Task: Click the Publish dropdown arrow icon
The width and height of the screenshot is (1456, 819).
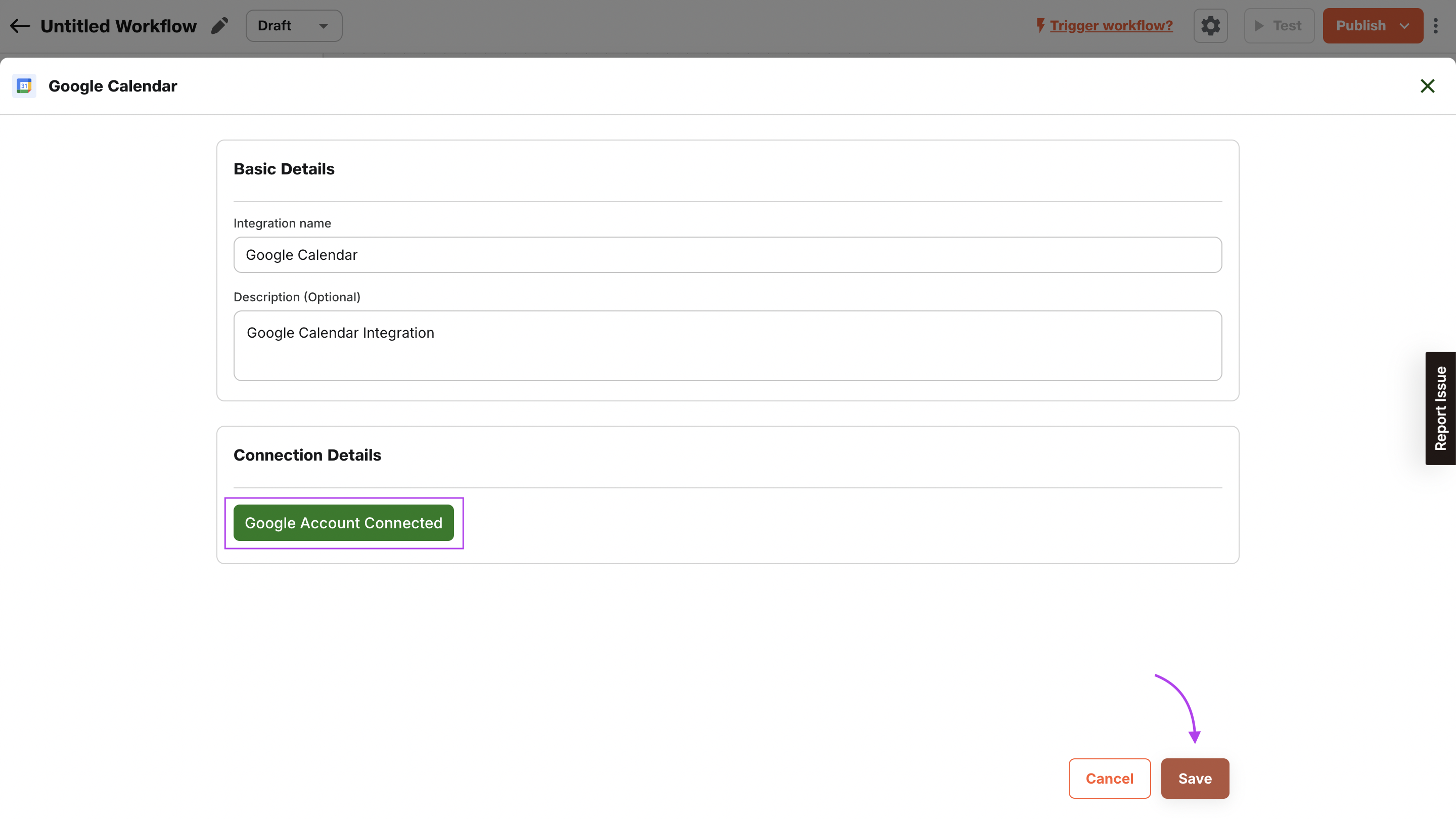Action: pos(1404,26)
